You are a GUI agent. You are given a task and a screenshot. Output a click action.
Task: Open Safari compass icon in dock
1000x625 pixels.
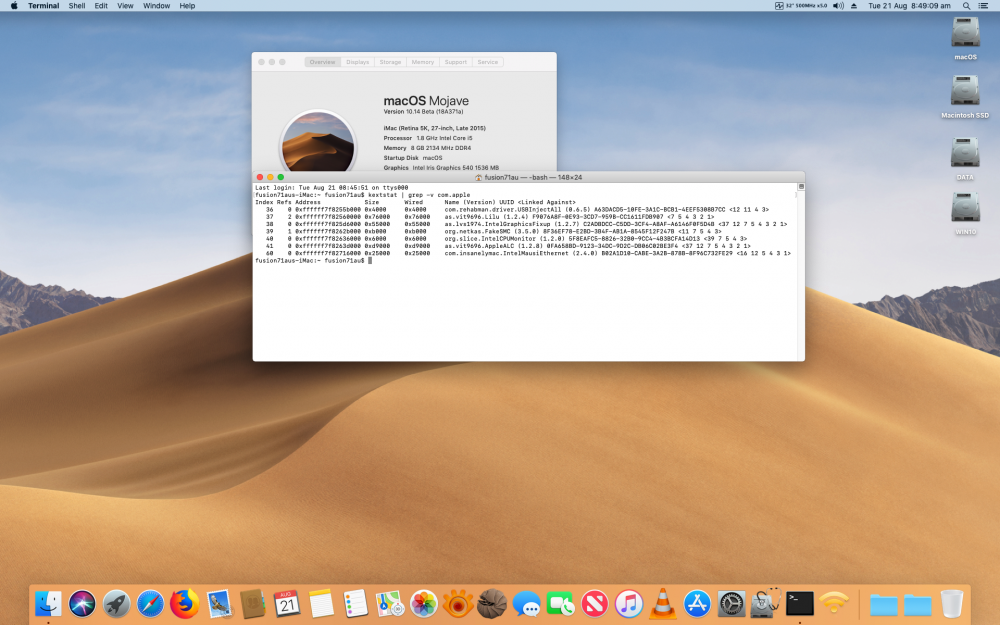tap(151, 603)
